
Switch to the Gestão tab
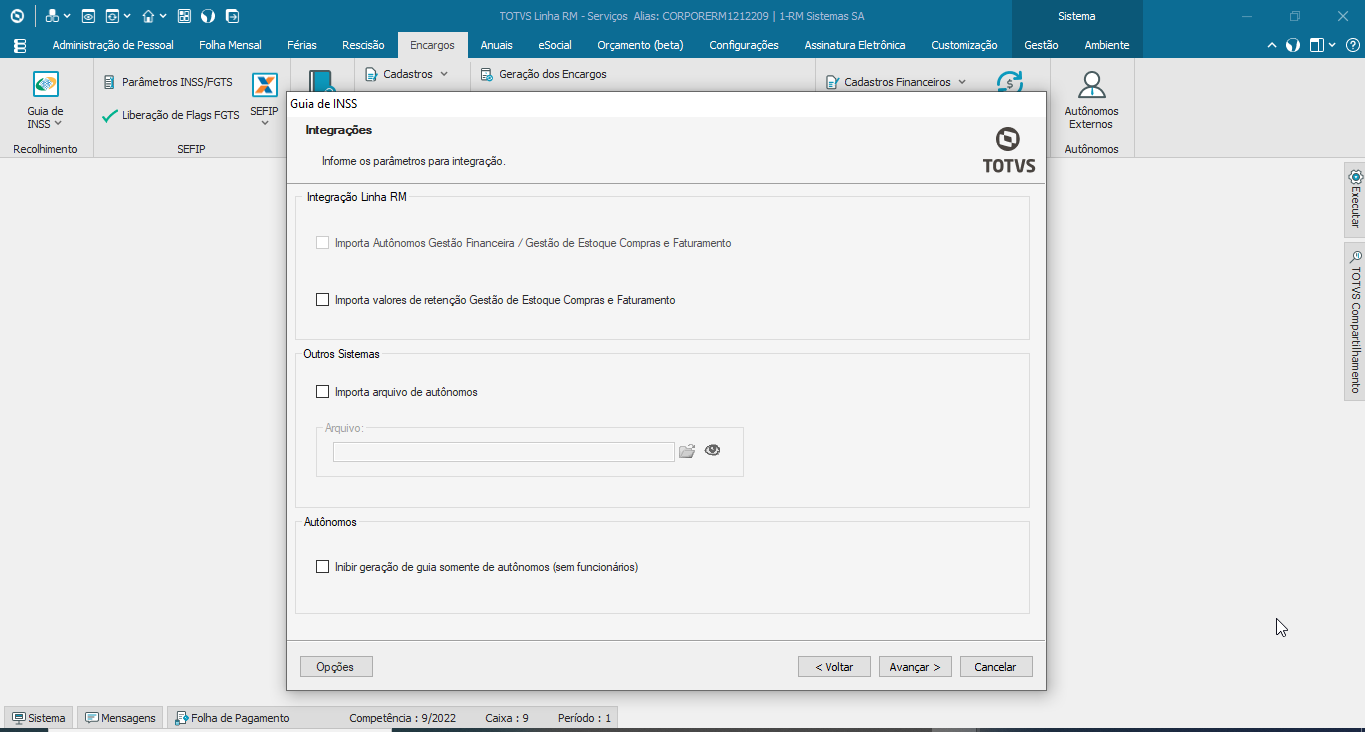pyautogui.click(x=1041, y=45)
